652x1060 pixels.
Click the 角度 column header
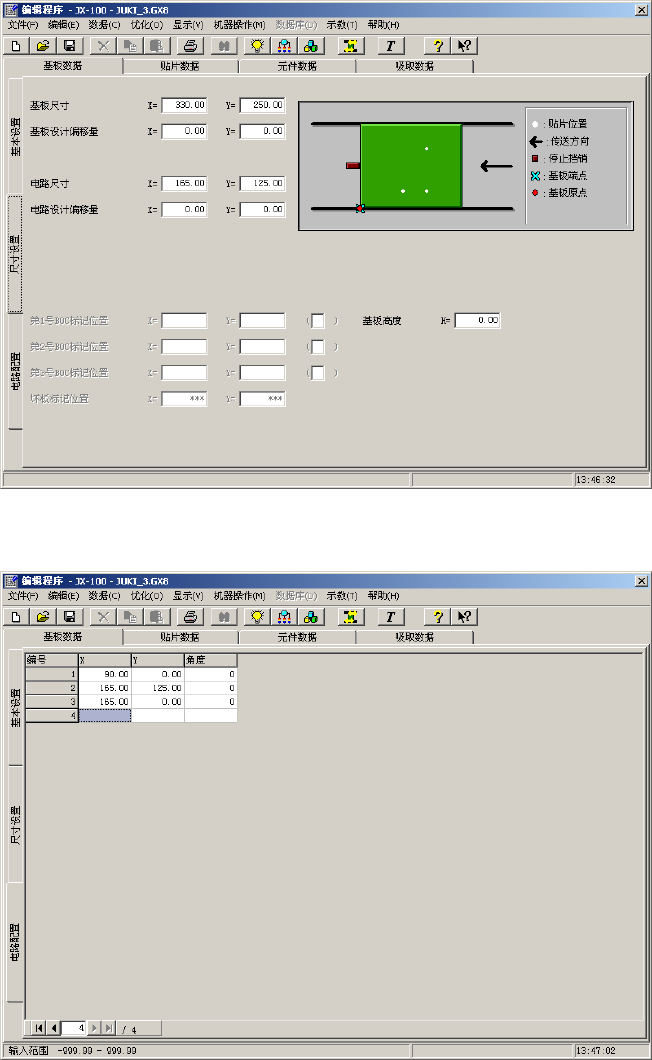coord(210,660)
